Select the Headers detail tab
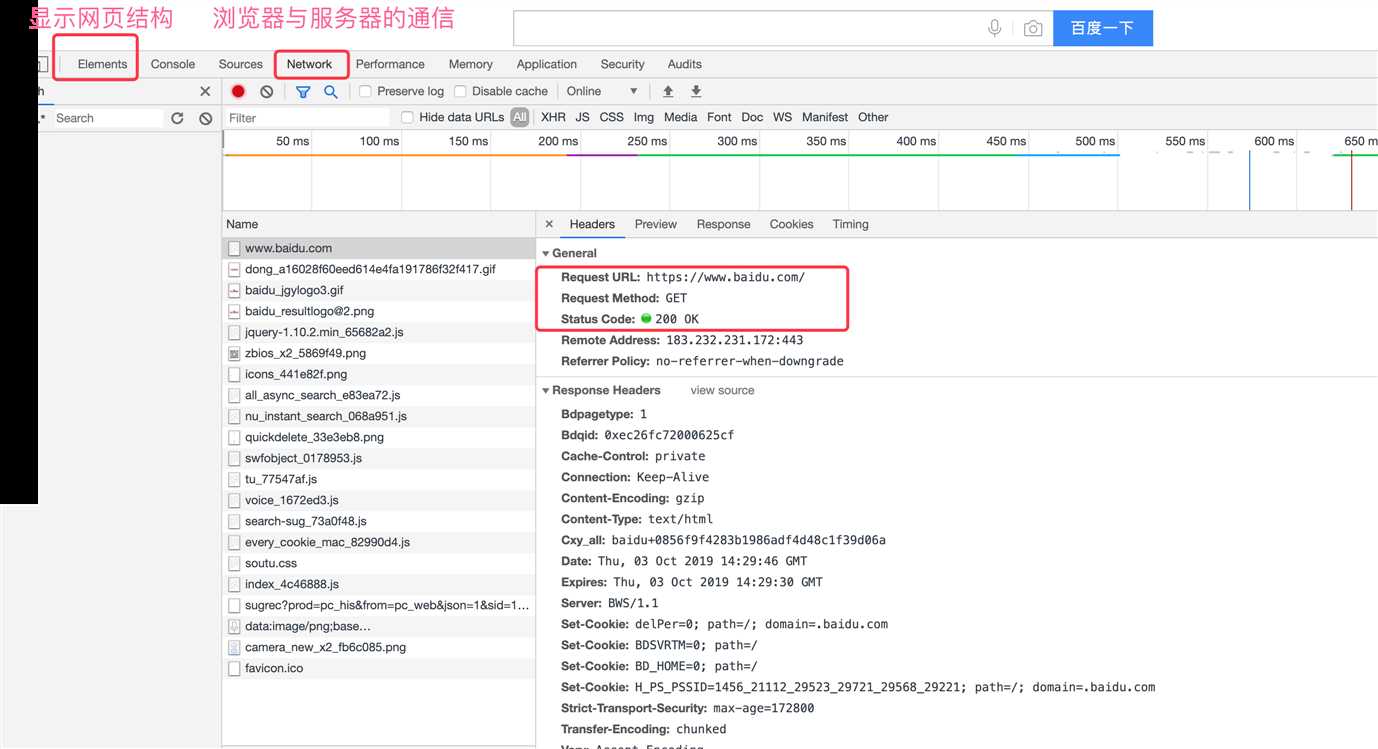The height and width of the screenshot is (749, 1378). click(x=592, y=224)
